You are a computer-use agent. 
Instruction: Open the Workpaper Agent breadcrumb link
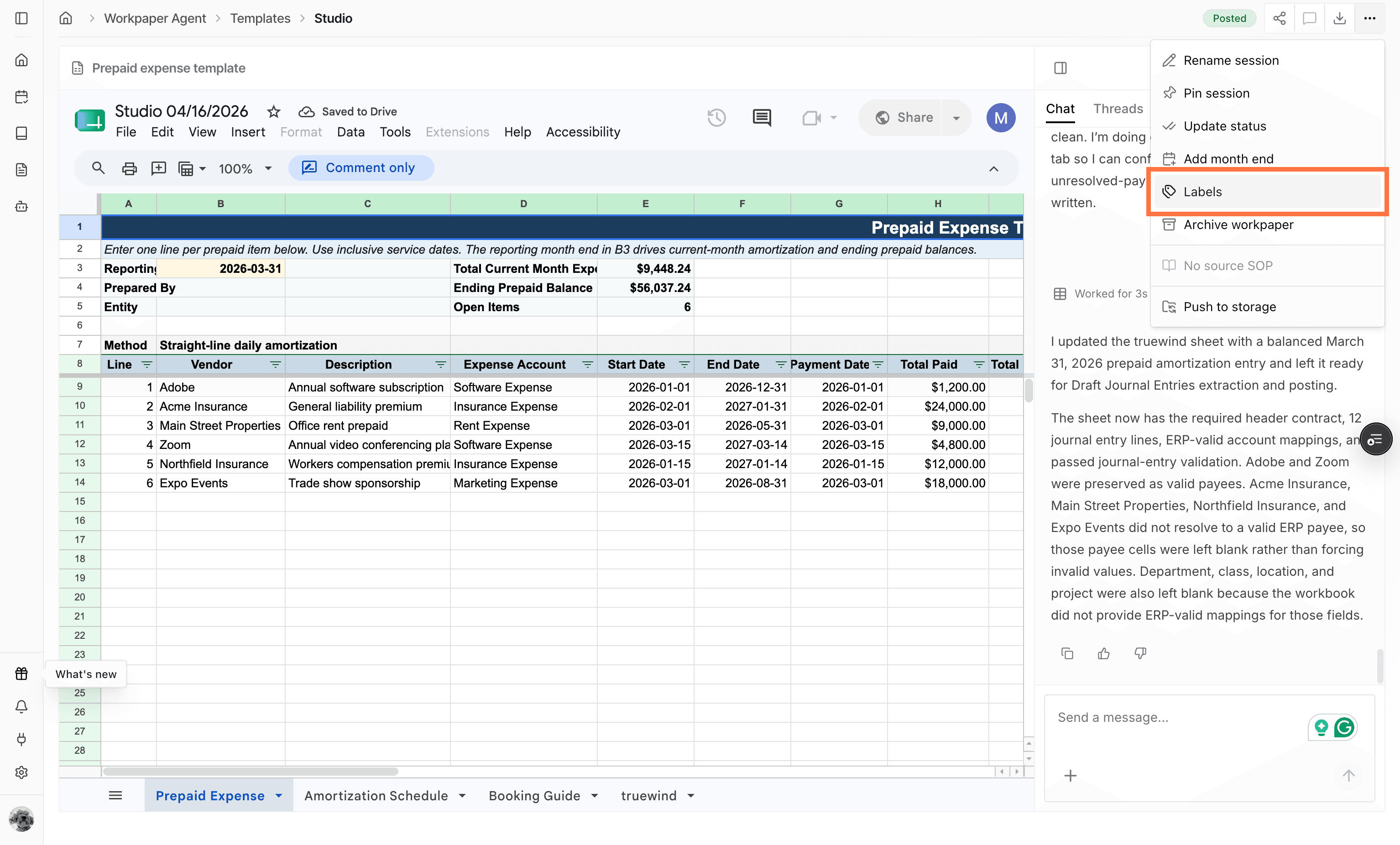[x=155, y=18]
